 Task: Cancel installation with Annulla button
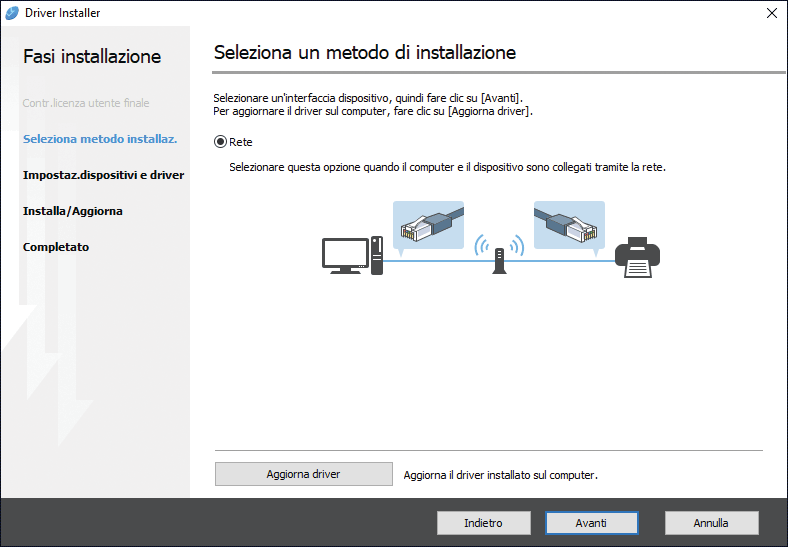pyautogui.click(x=711, y=523)
